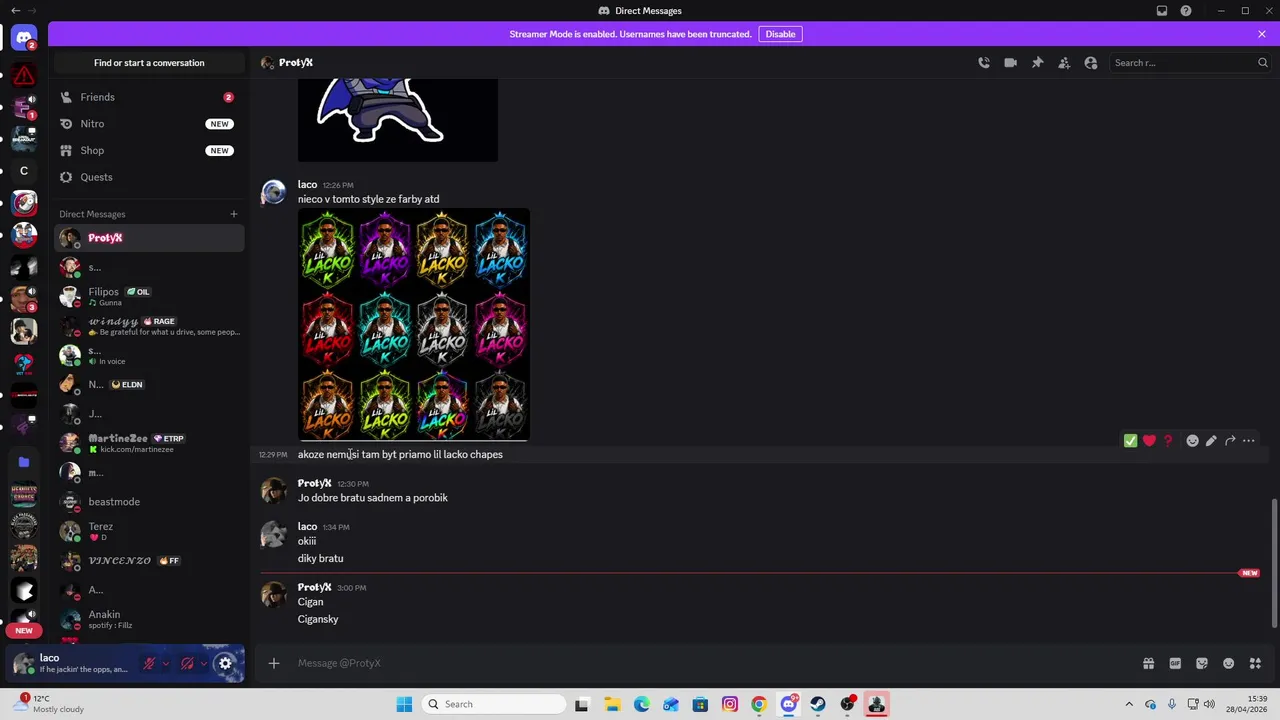Open the Inbox icon in title bar
This screenshot has width=1280, height=720.
pyautogui.click(x=1162, y=11)
